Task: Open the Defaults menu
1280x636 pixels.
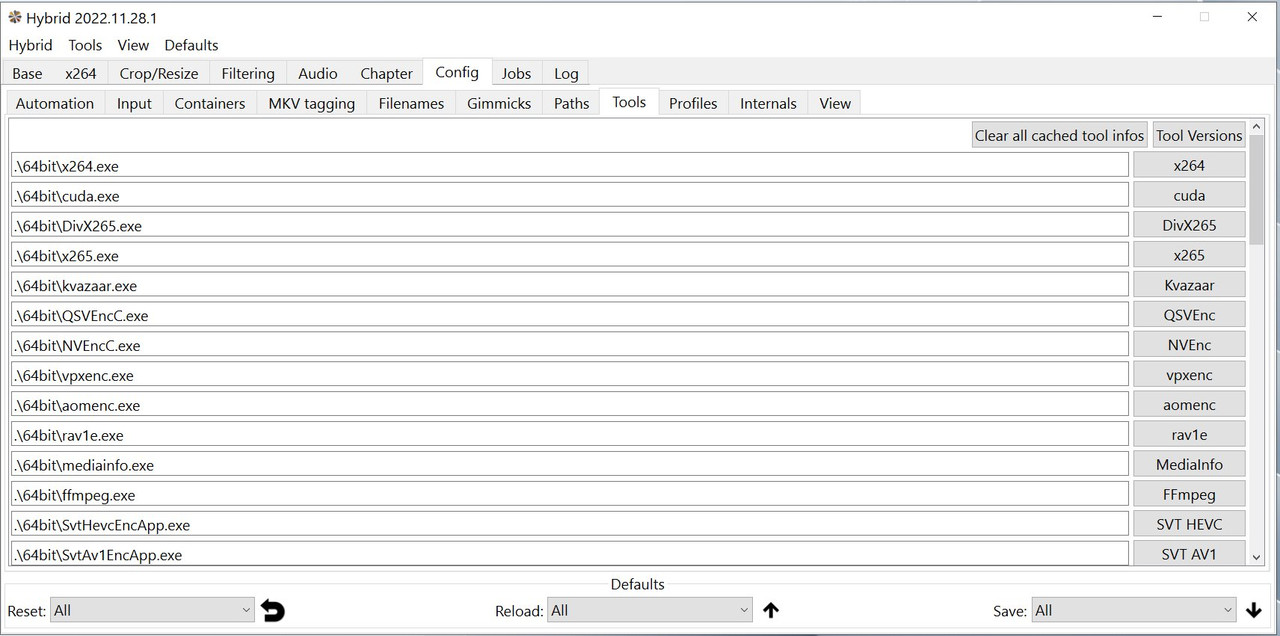Action: pos(191,45)
